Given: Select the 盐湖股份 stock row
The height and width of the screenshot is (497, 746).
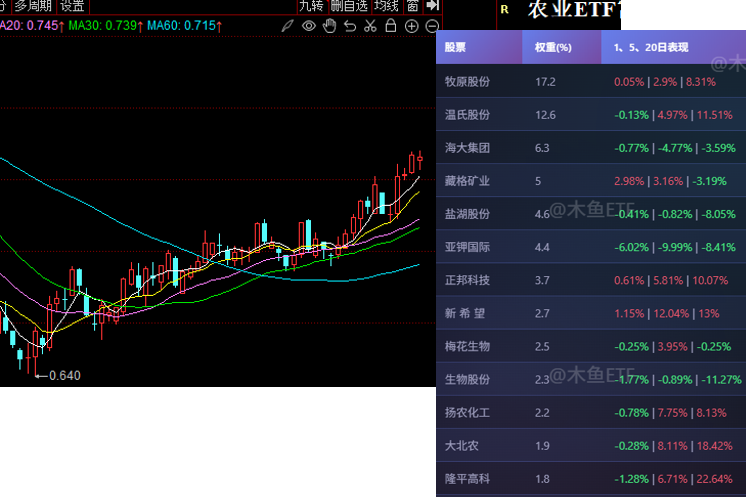Looking at the screenshot, I should 591,214.
